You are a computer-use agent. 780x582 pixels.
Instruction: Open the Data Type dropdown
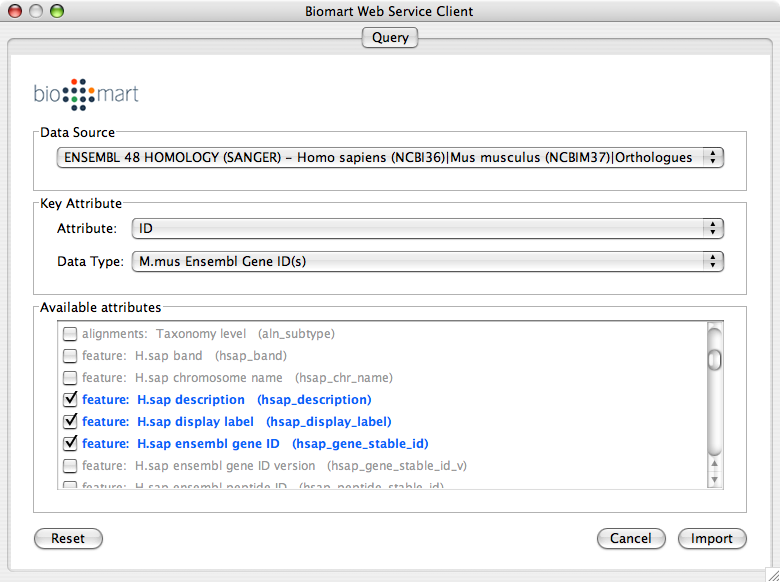point(427,262)
